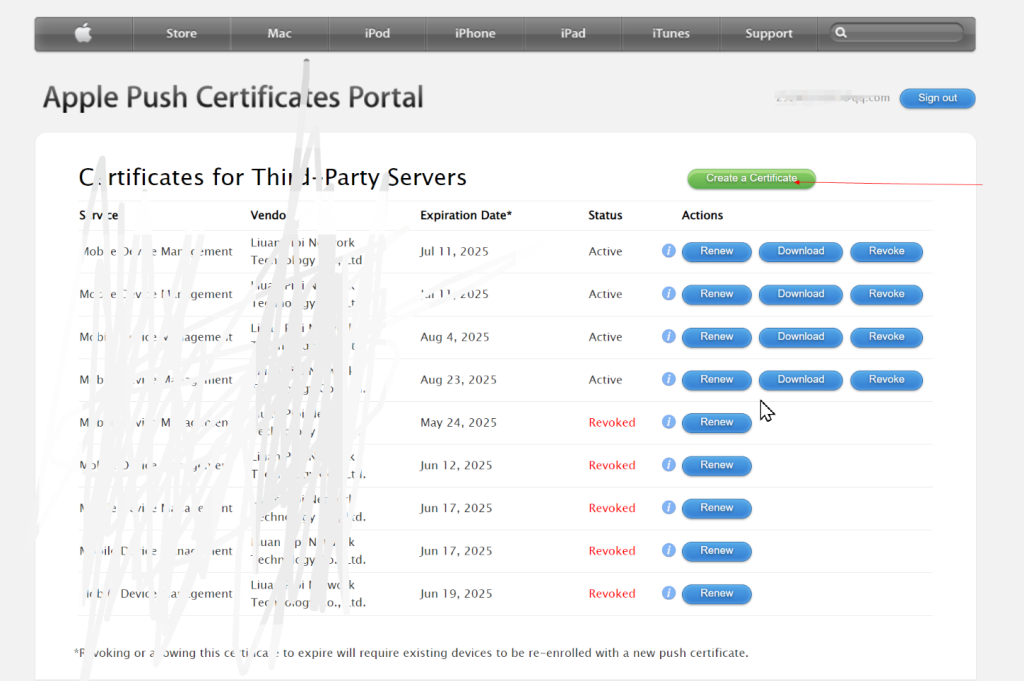
Task: Click the search magnifier icon
Action: click(x=841, y=33)
